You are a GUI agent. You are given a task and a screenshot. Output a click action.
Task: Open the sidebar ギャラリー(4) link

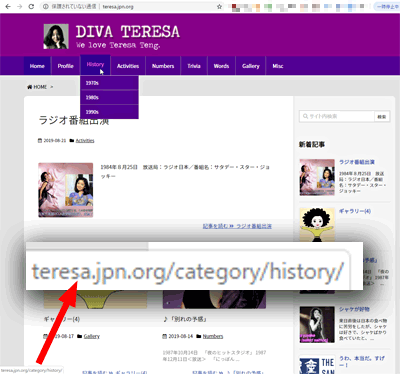coord(355,211)
